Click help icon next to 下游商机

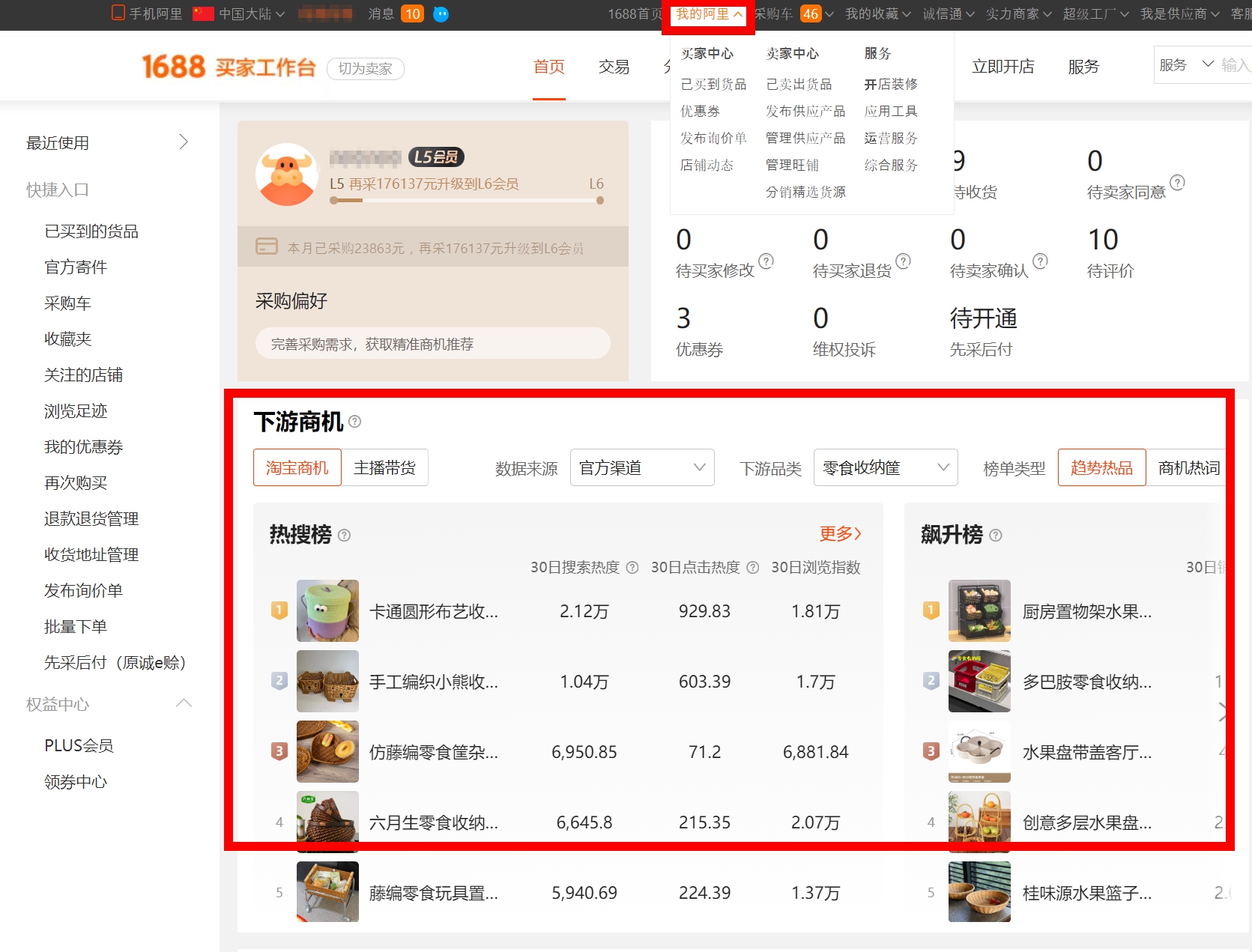pyautogui.click(x=355, y=422)
